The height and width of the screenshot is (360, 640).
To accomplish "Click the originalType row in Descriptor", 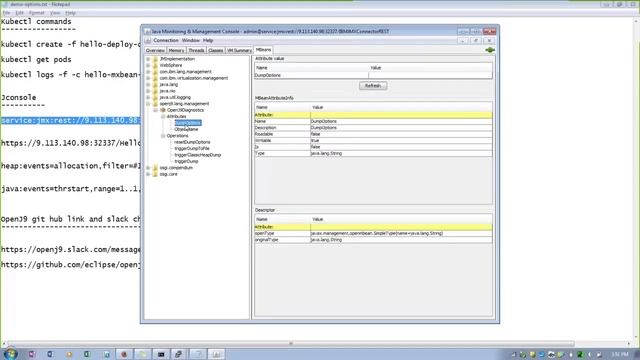I will point(373,240).
